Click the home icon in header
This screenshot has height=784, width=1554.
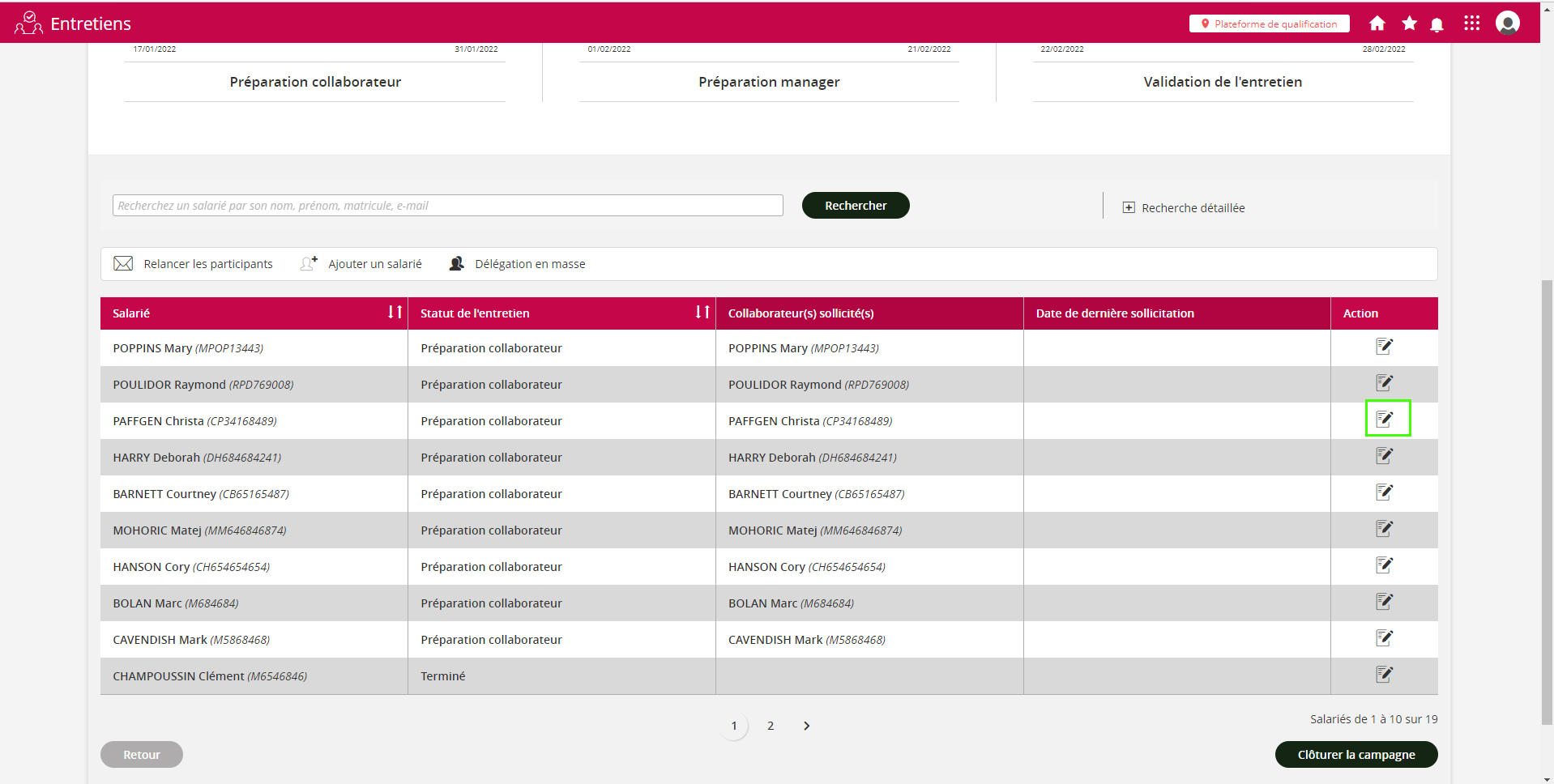click(1377, 23)
